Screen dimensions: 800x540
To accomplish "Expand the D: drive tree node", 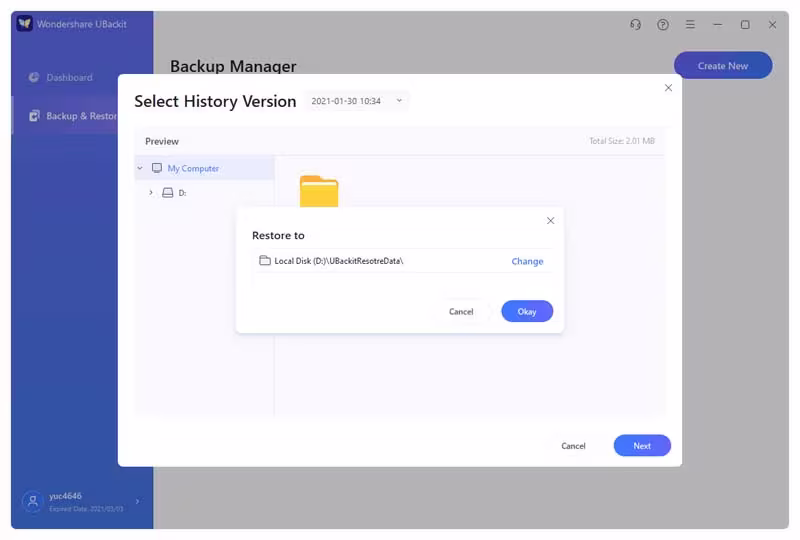I will pos(151,192).
